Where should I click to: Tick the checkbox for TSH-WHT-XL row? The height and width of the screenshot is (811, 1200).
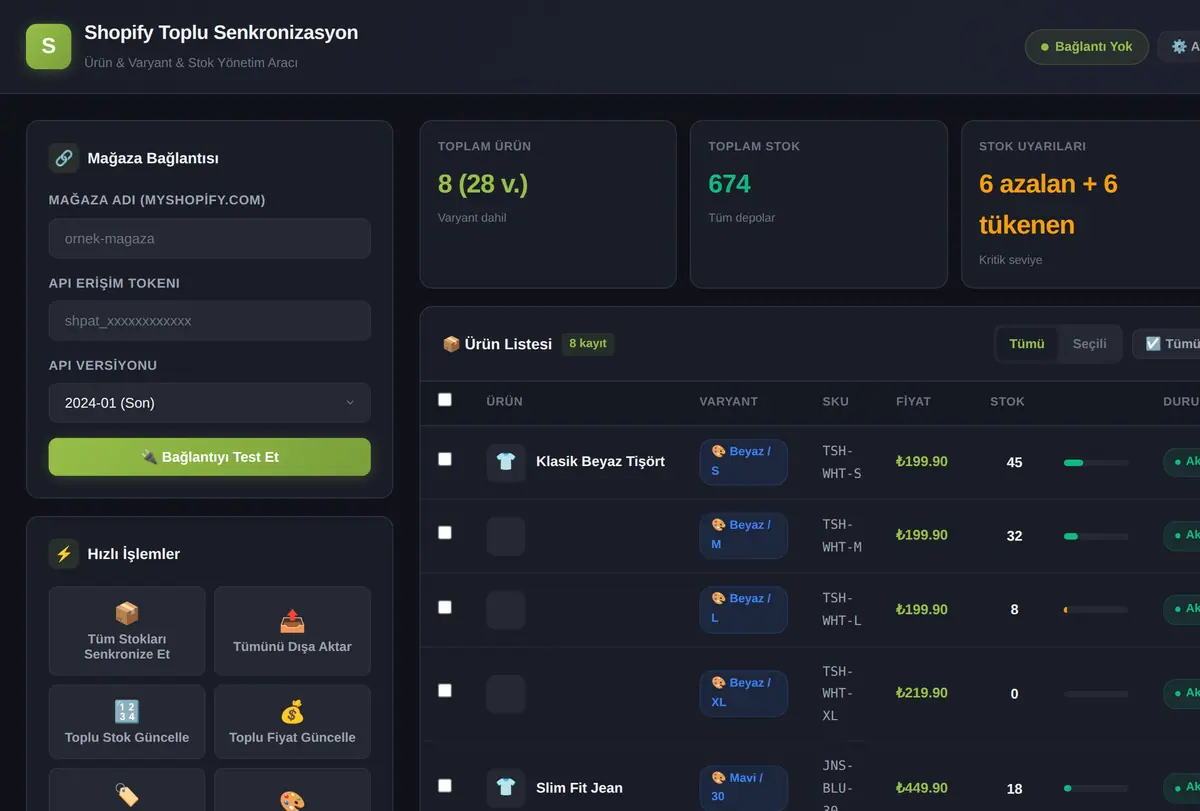point(445,691)
